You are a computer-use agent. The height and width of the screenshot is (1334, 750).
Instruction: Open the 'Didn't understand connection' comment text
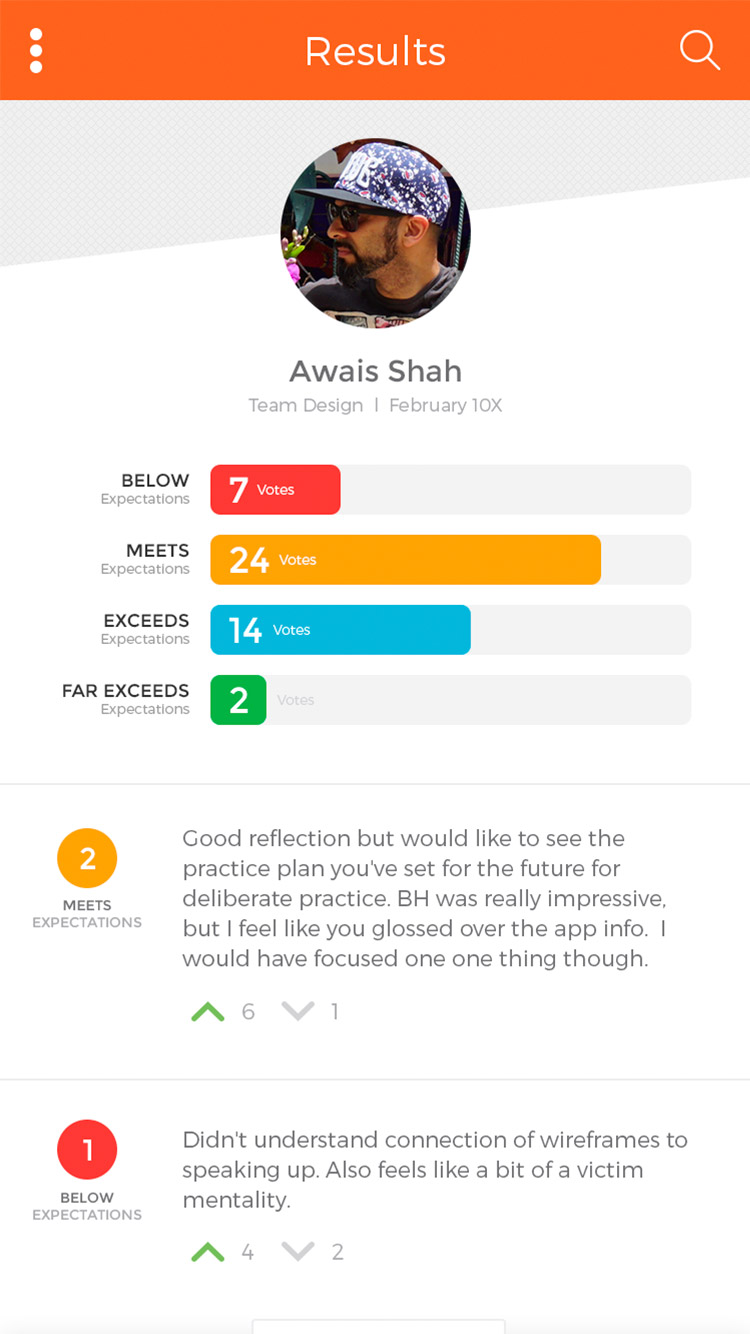[434, 1169]
